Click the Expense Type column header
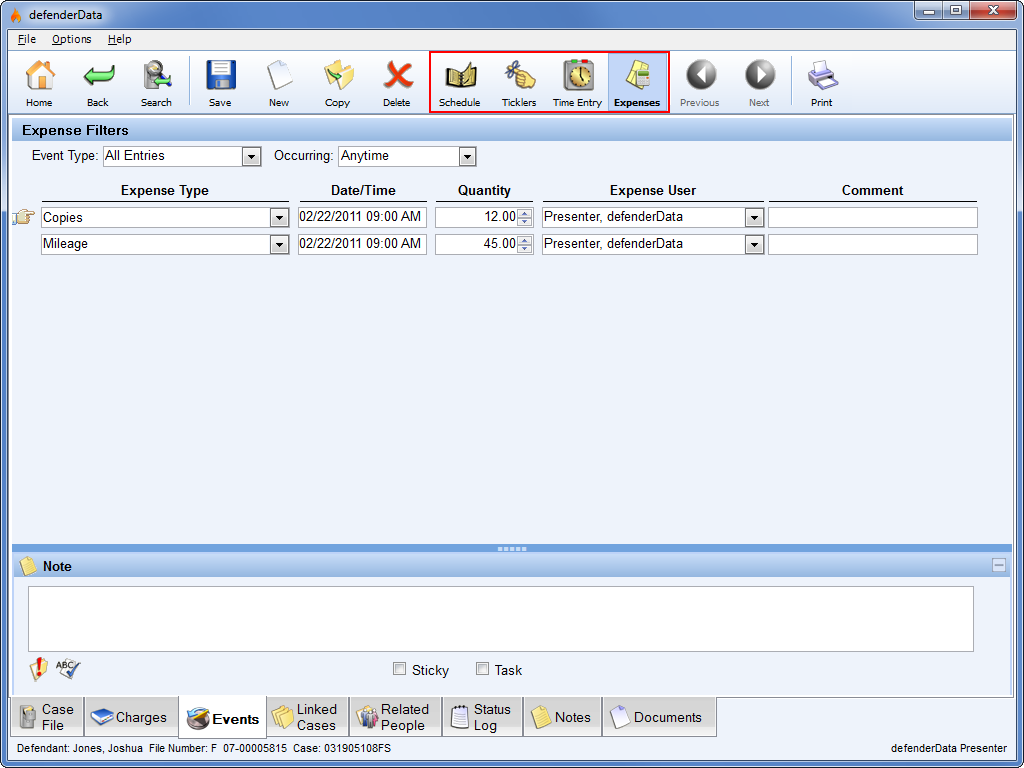The width and height of the screenshot is (1024, 768). [x=165, y=191]
